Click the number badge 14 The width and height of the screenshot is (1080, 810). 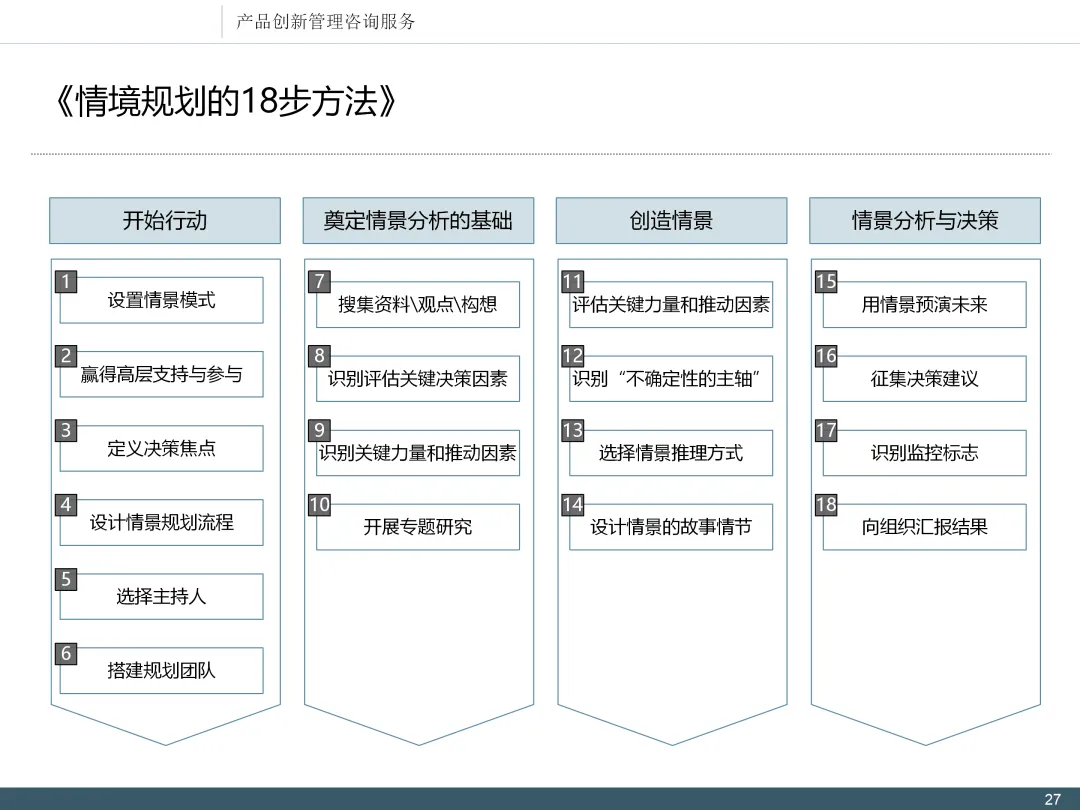[573, 504]
